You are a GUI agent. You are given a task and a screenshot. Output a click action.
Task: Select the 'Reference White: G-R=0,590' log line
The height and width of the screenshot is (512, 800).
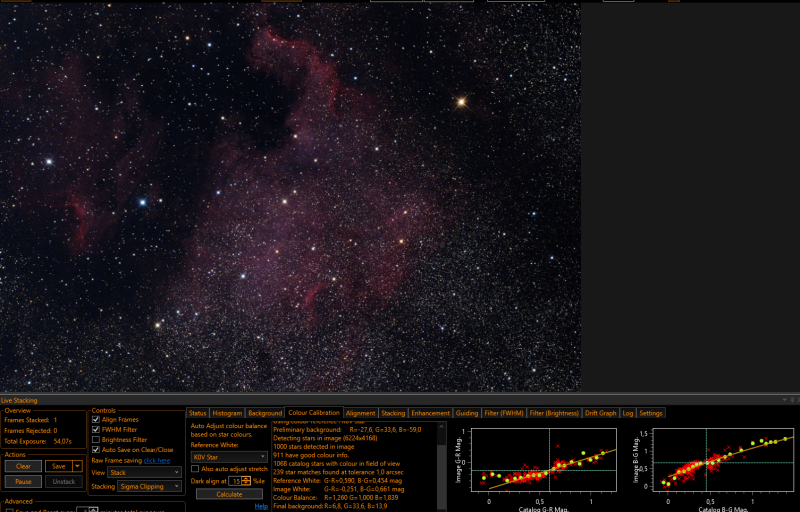tap(337, 481)
